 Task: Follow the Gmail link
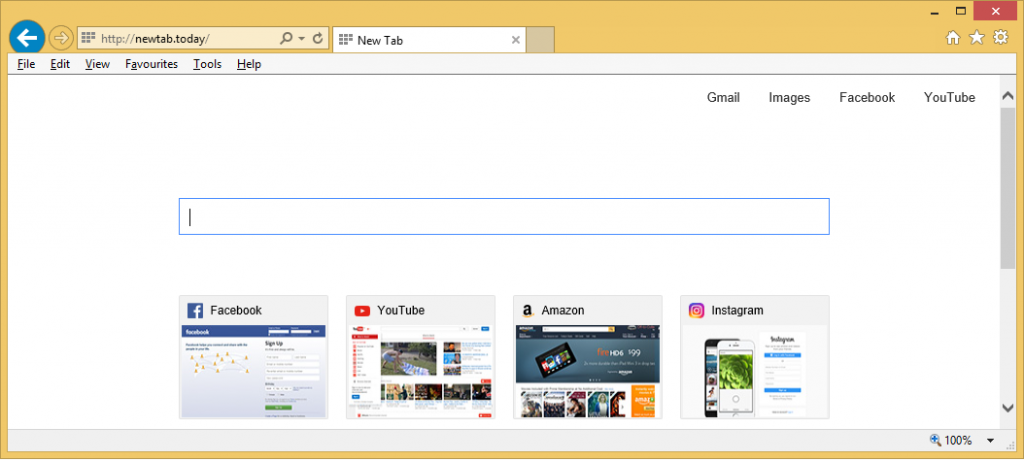pos(723,97)
